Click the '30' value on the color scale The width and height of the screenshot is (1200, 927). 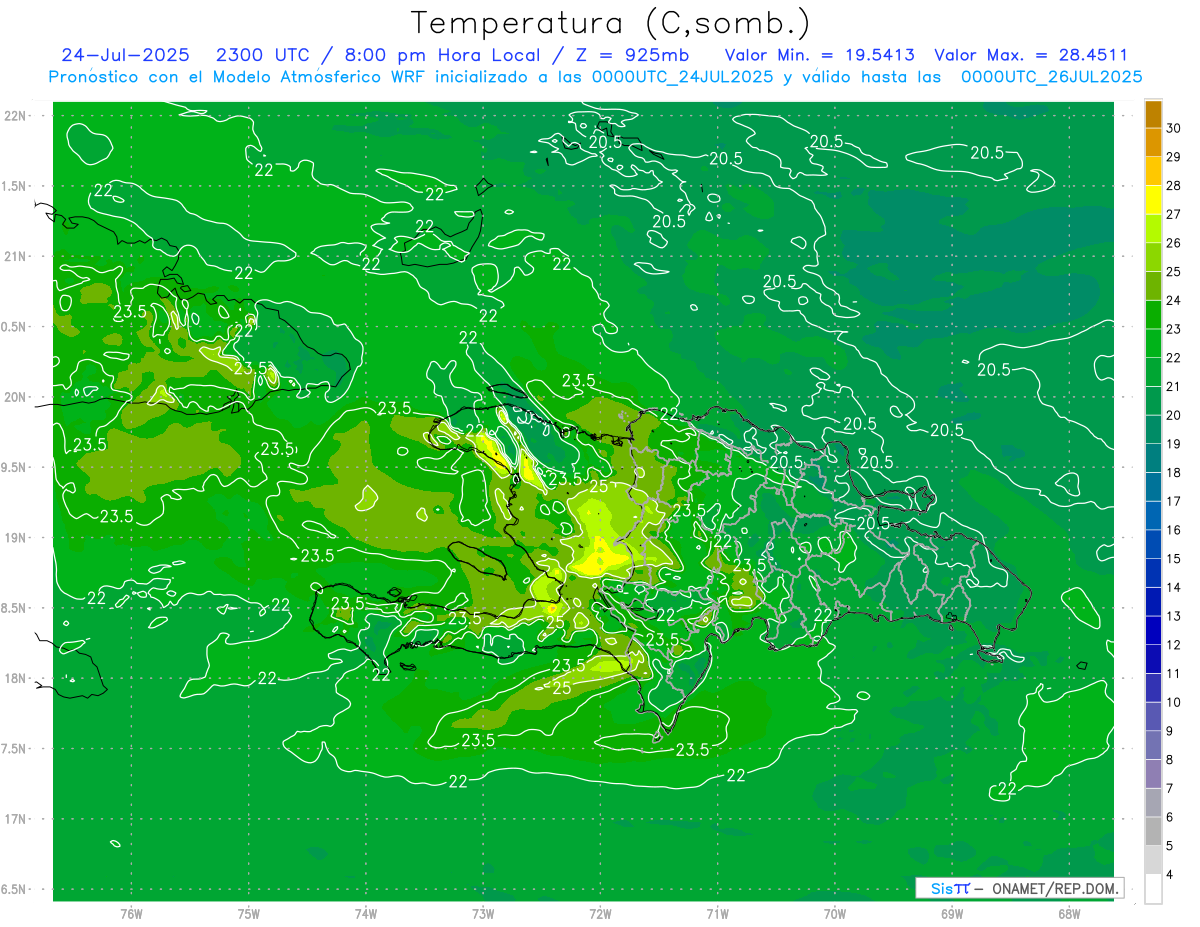[1174, 128]
